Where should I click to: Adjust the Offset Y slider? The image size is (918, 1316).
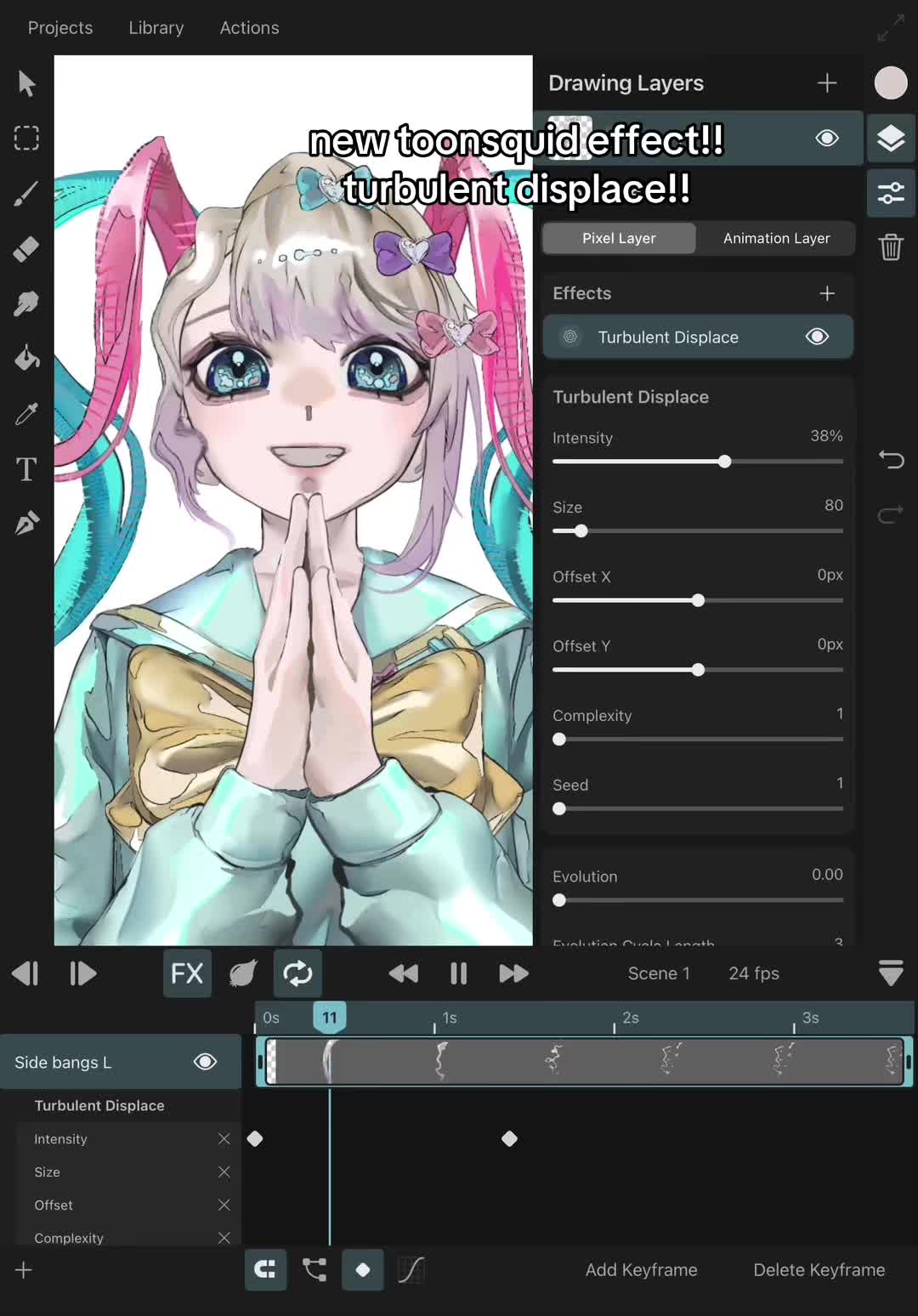coord(698,670)
